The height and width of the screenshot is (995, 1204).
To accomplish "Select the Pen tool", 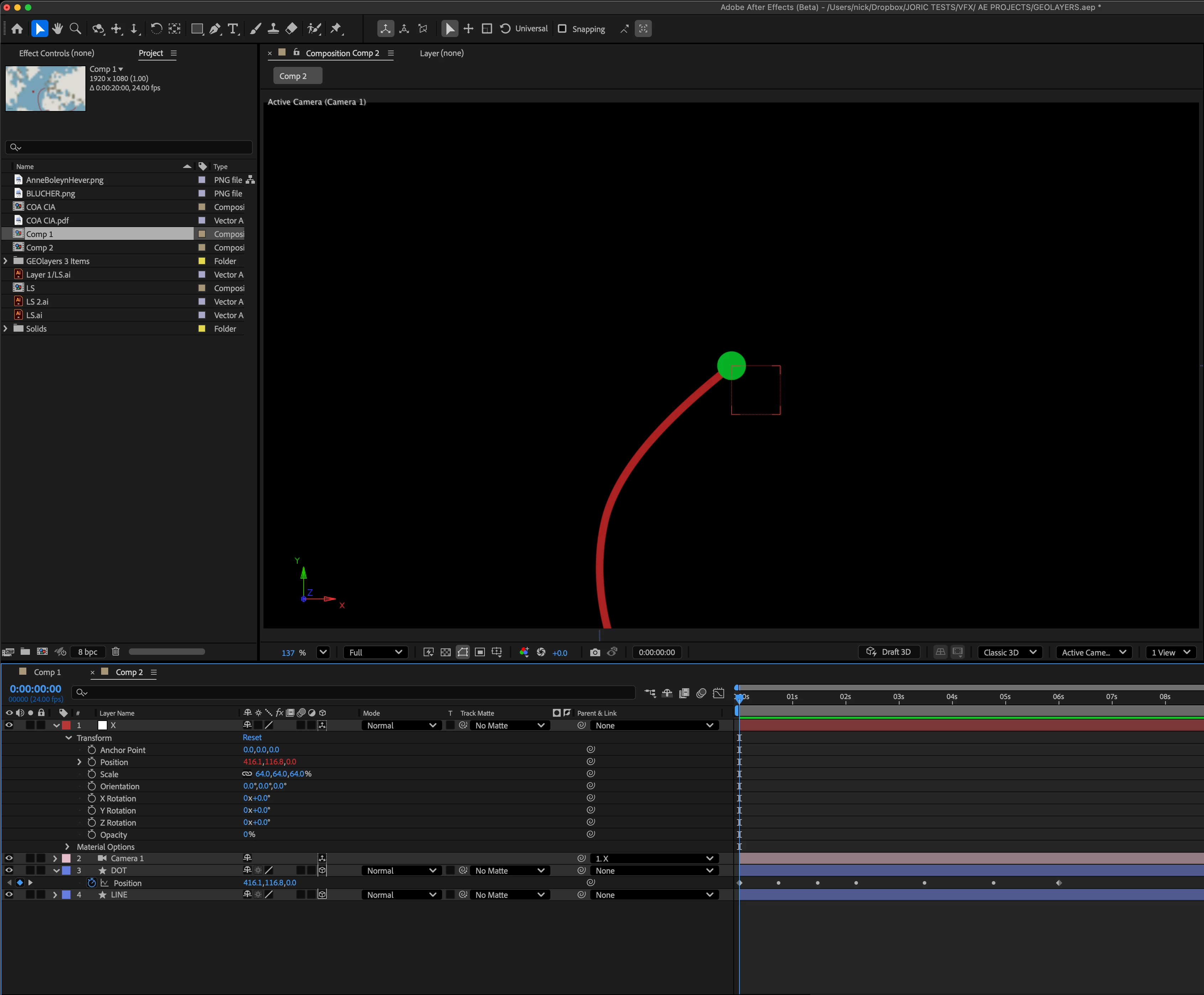I will (x=215, y=29).
